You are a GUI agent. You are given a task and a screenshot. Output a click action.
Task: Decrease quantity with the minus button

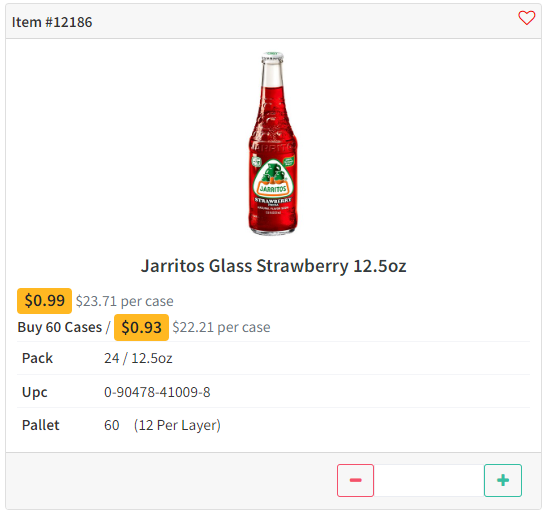click(355, 480)
